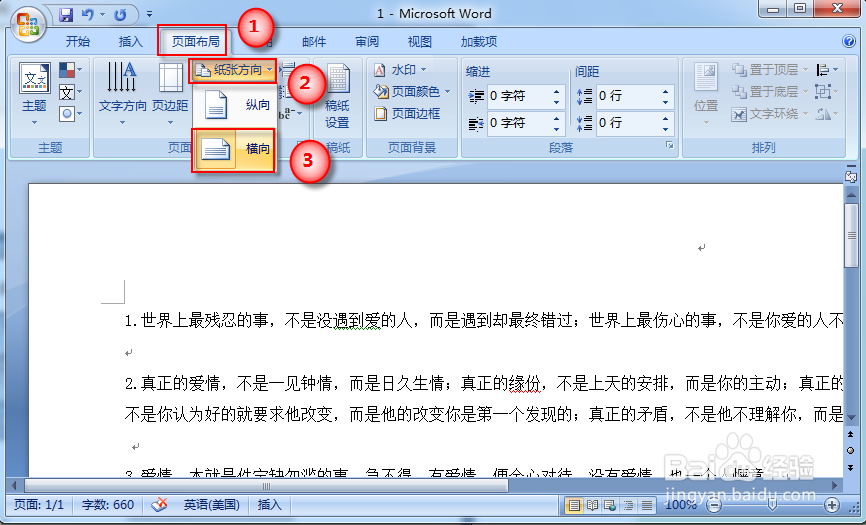Open the 加载项 tab
Screen dimensions: 866x525
coord(479,41)
